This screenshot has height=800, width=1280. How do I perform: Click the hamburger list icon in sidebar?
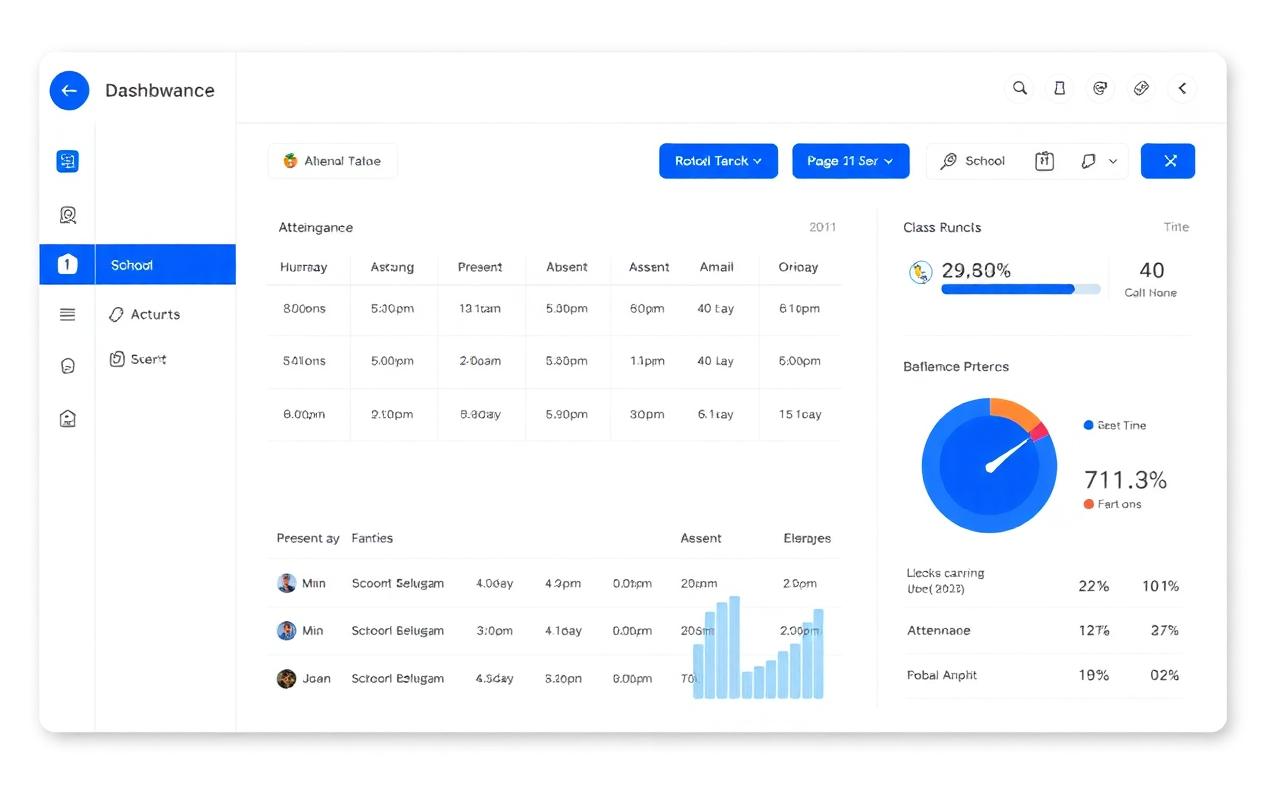(67, 314)
